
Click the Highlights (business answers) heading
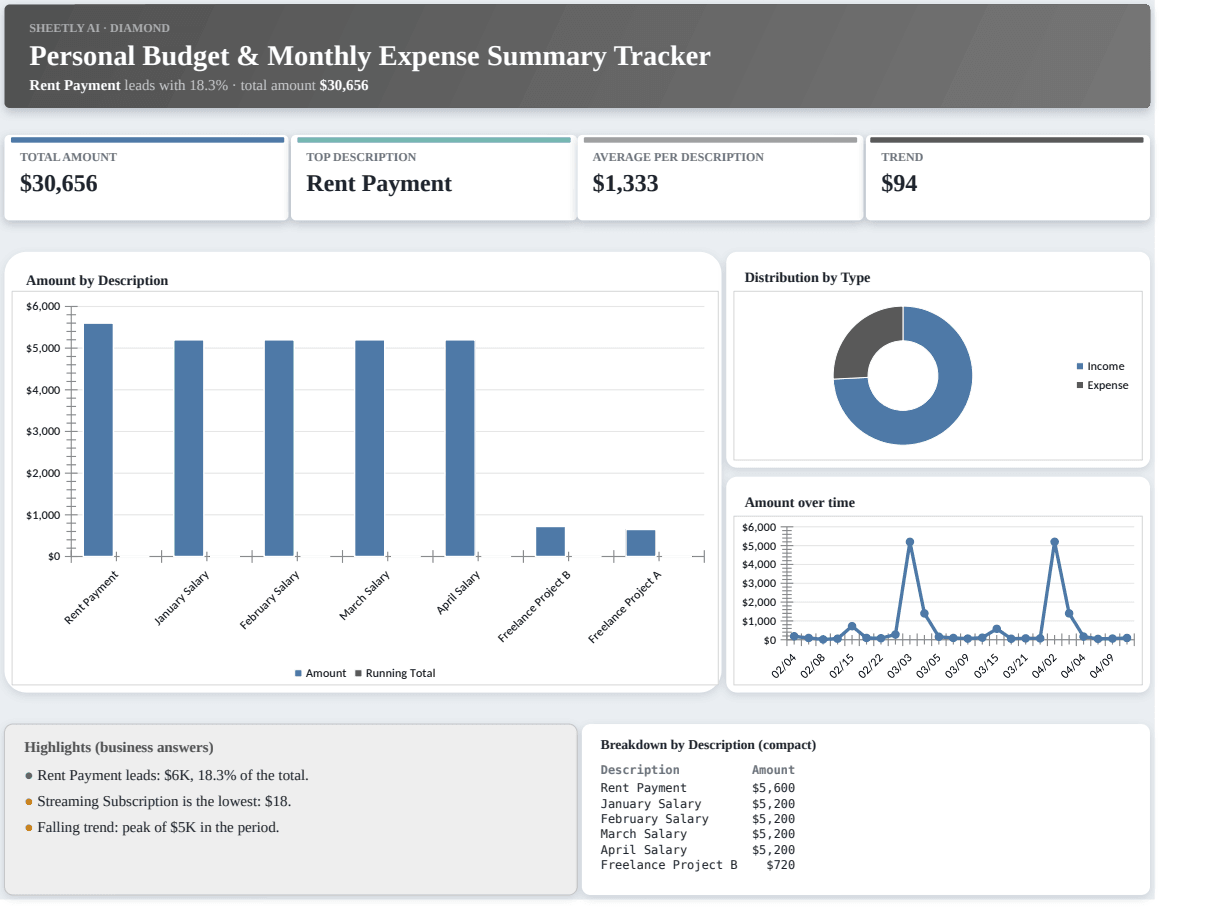click(119, 747)
